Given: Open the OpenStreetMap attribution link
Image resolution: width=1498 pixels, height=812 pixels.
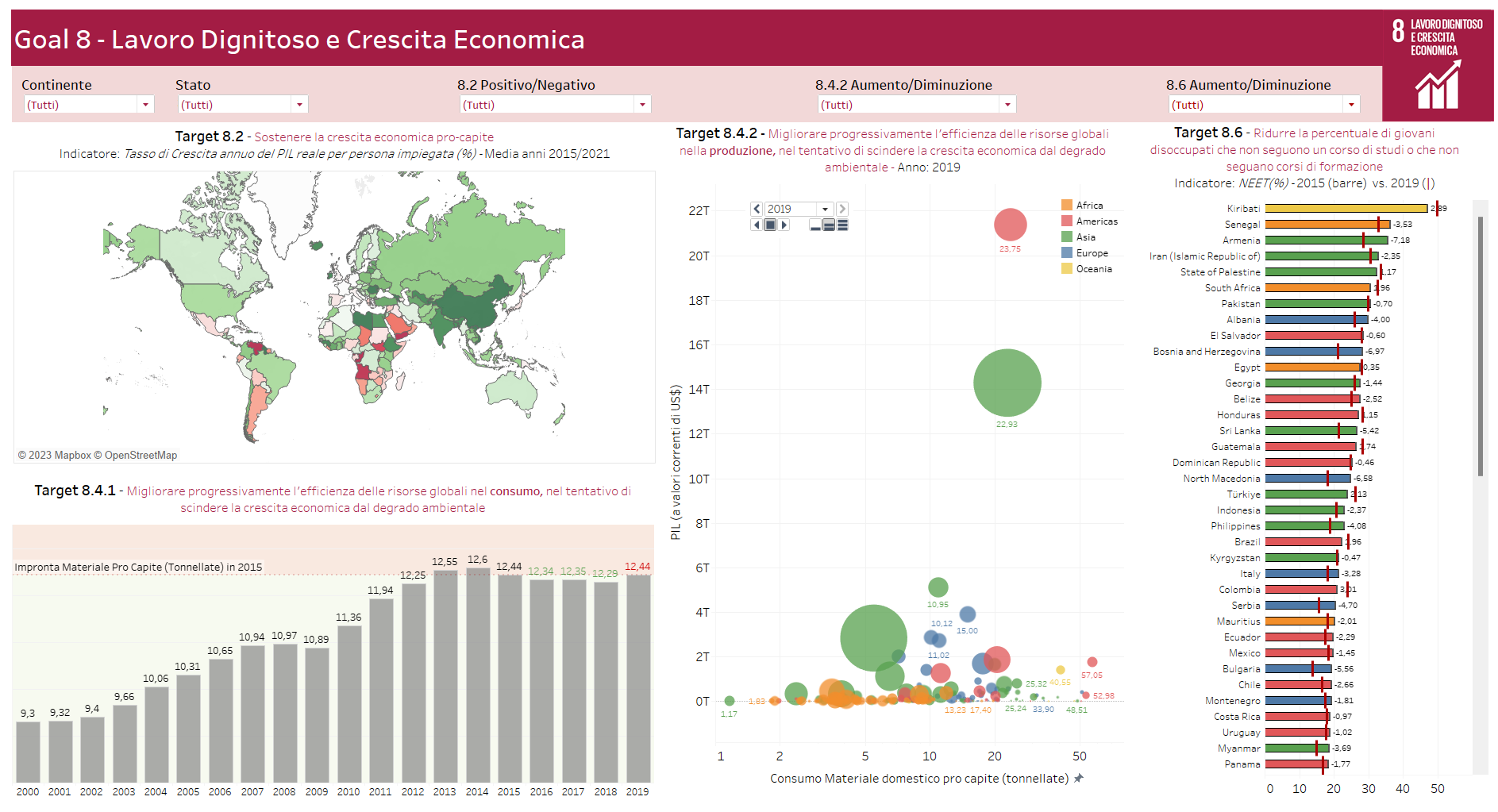Looking at the screenshot, I should point(141,456).
